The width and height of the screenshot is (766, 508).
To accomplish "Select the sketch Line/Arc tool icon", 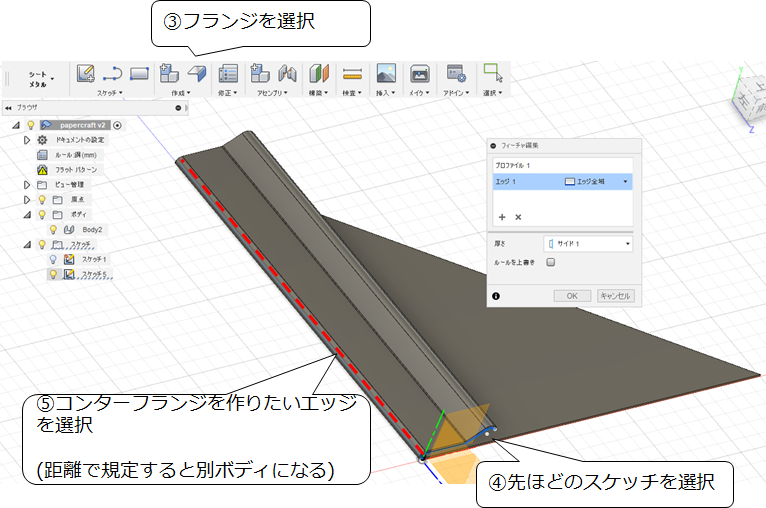I will pyautogui.click(x=112, y=74).
